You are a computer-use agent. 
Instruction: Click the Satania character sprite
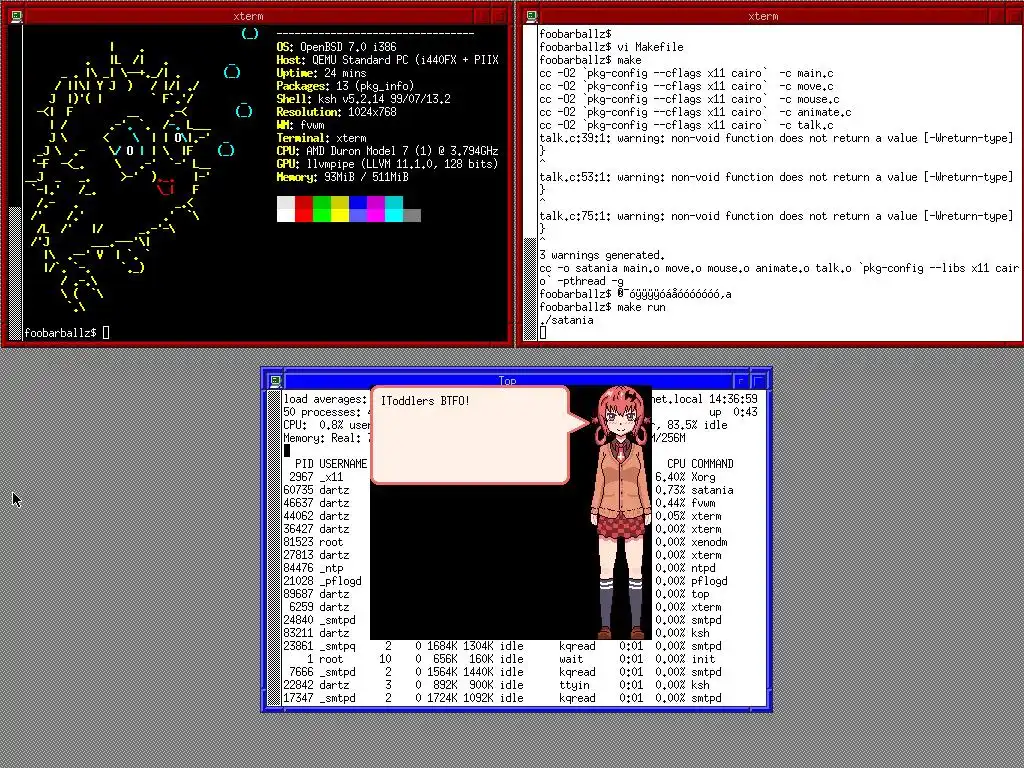(621, 513)
